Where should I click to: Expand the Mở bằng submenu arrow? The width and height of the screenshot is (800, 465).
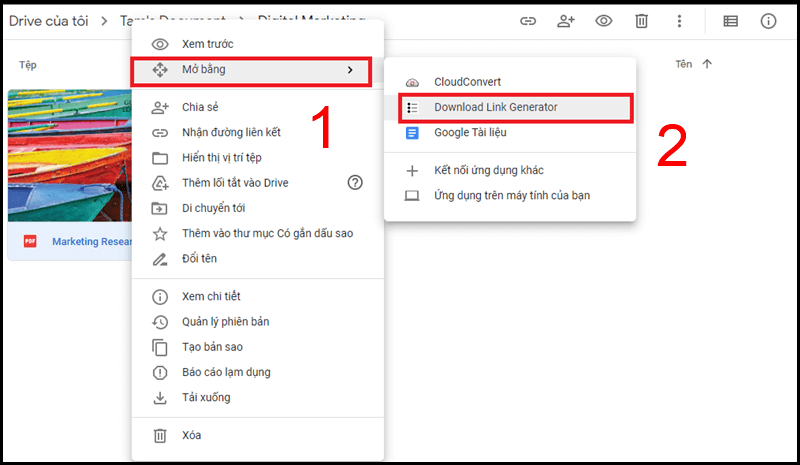350,69
